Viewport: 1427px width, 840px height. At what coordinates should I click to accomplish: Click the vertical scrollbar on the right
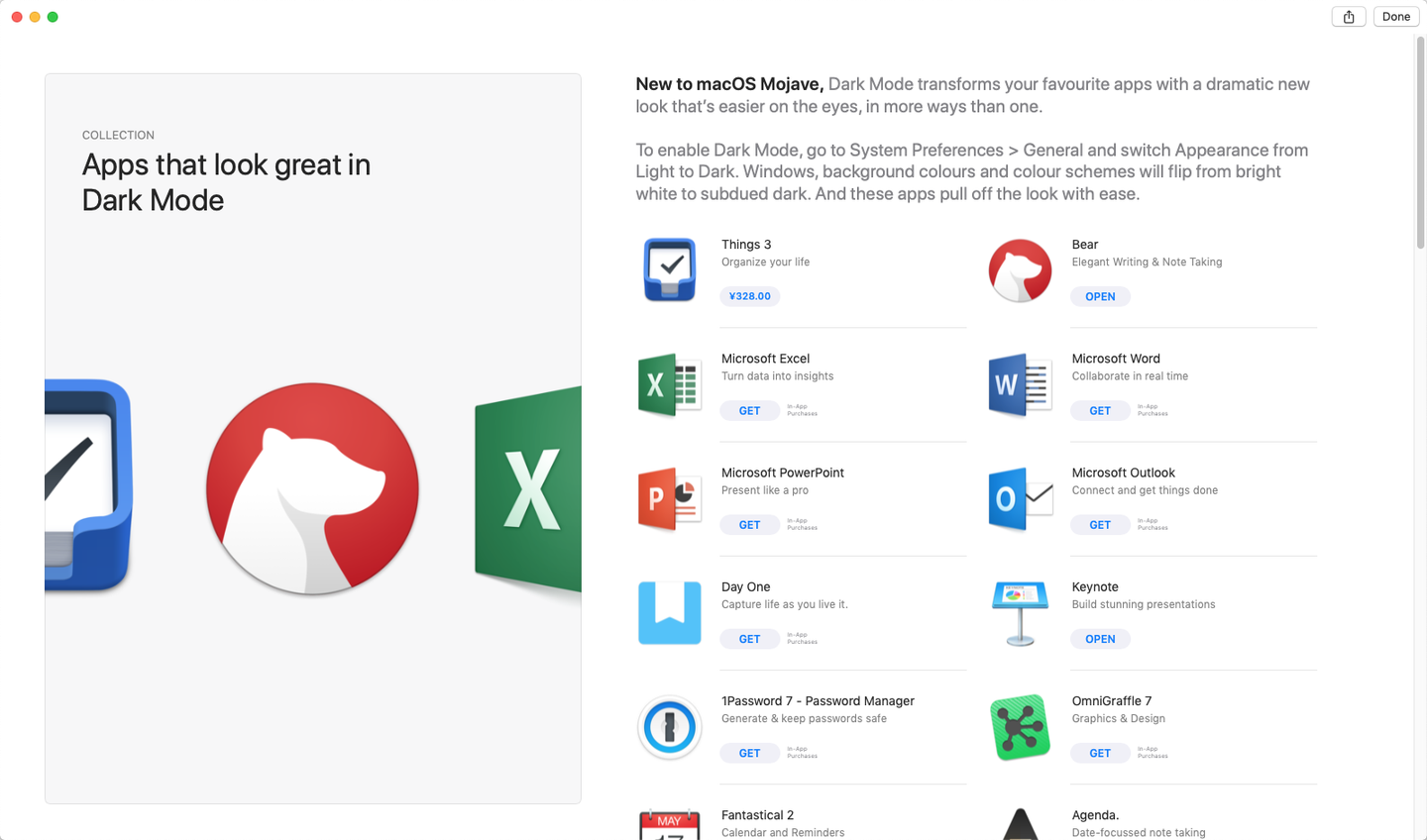click(1420, 144)
